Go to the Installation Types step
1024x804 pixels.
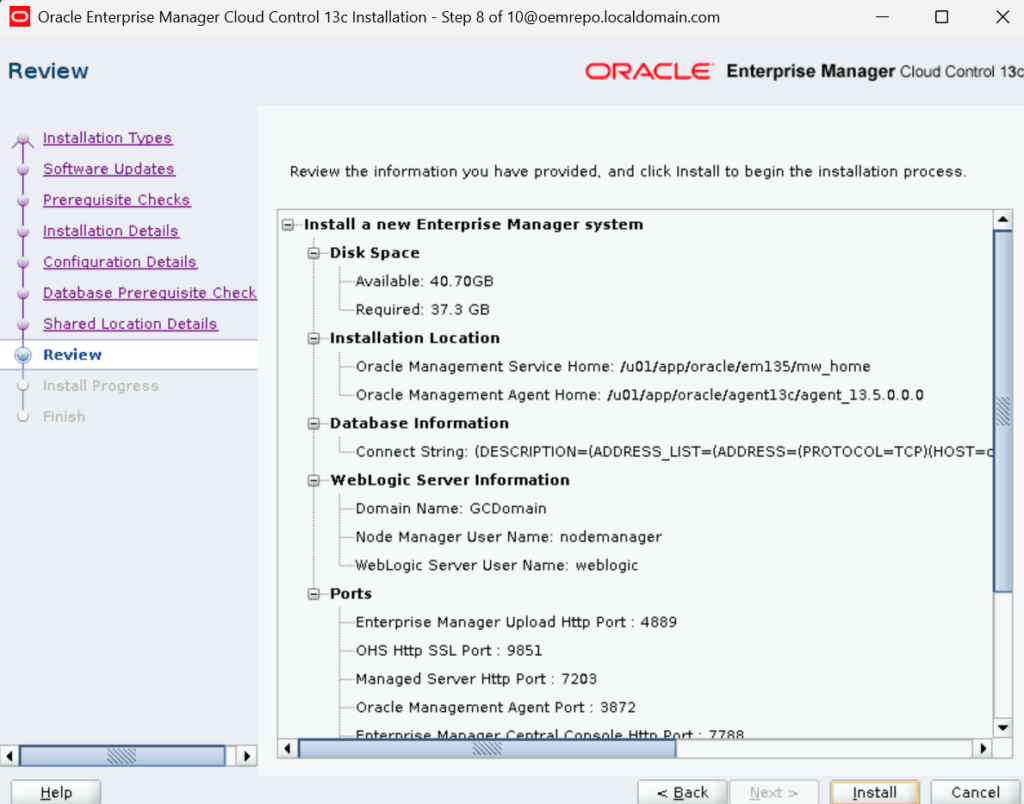[107, 138]
